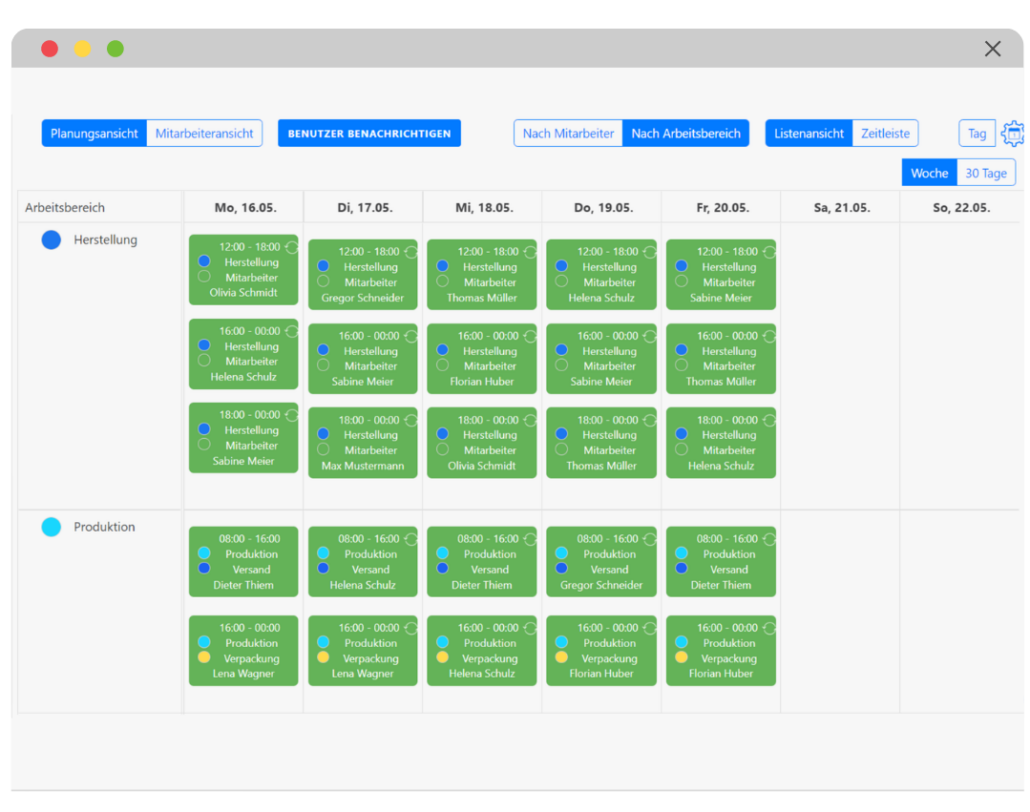Image resolution: width=1030 pixels, height=812 pixels.
Task: Toggle empty Mitarbeiter circle in Thomas Müller Thursday 18:00 shift
Action: (562, 449)
